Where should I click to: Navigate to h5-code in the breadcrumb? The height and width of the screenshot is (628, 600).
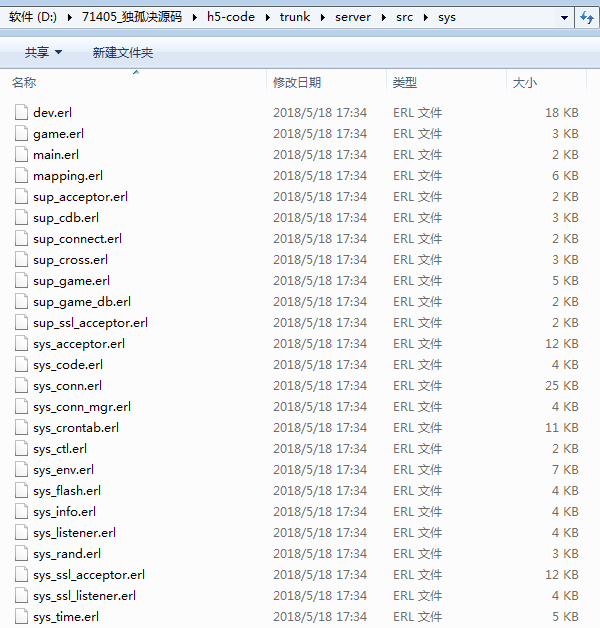coord(237,17)
